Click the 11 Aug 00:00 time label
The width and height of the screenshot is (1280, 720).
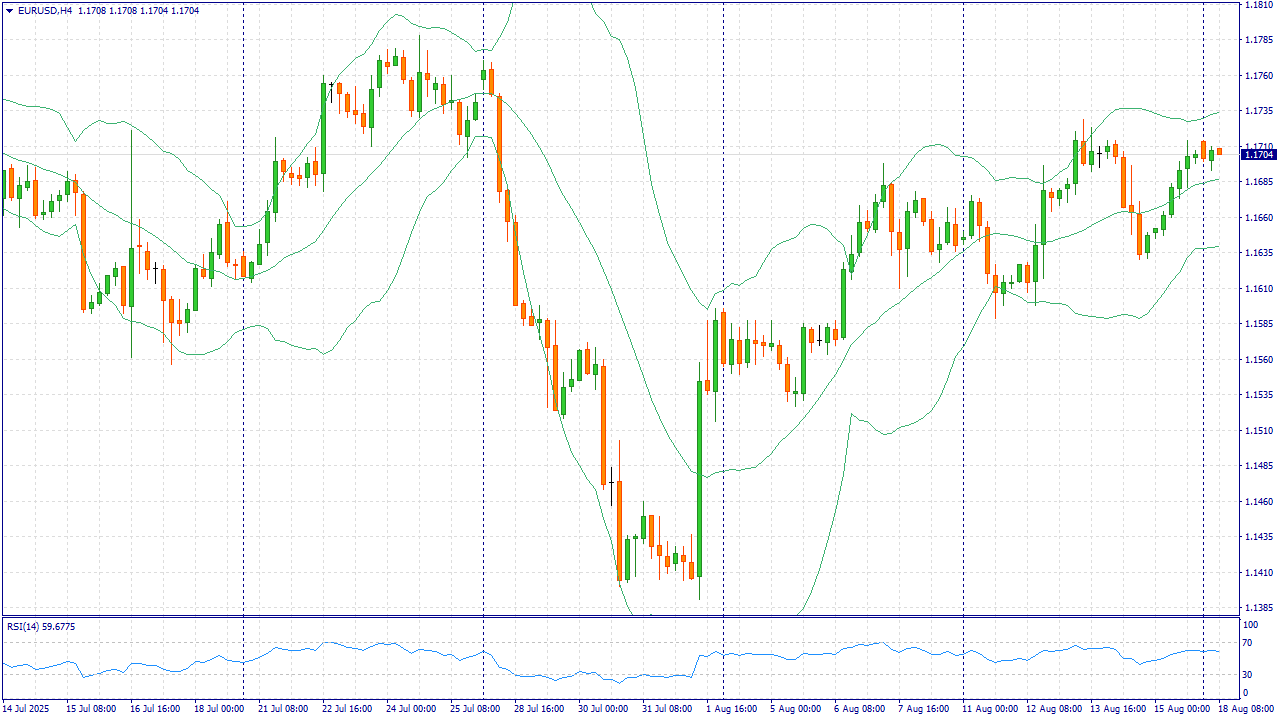click(x=992, y=709)
